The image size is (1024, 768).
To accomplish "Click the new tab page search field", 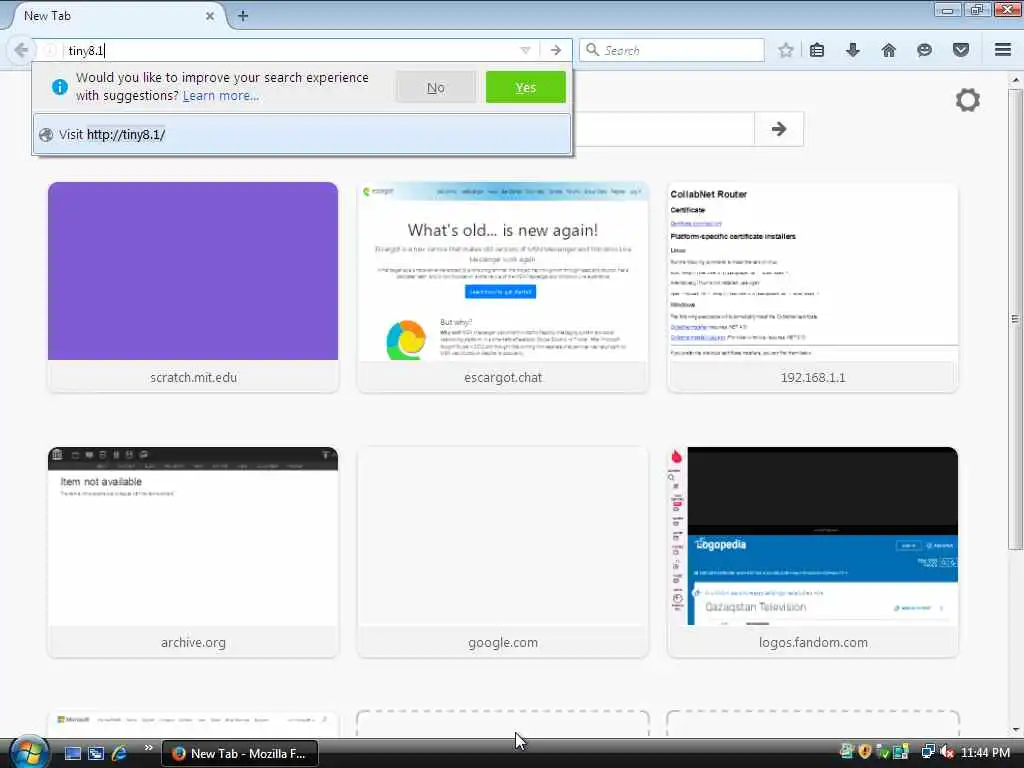I will coord(663,129).
